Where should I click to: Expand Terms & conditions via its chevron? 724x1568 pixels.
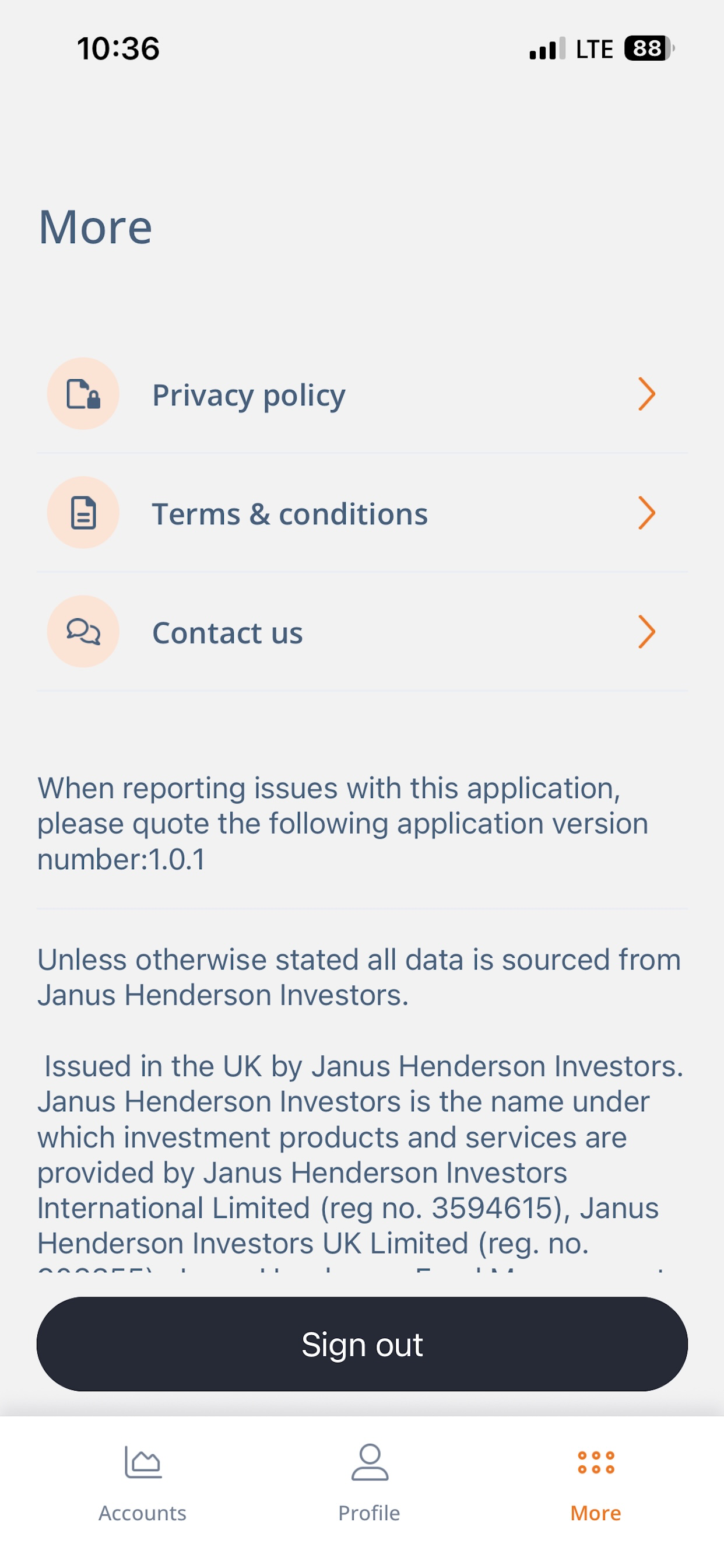[x=646, y=513]
